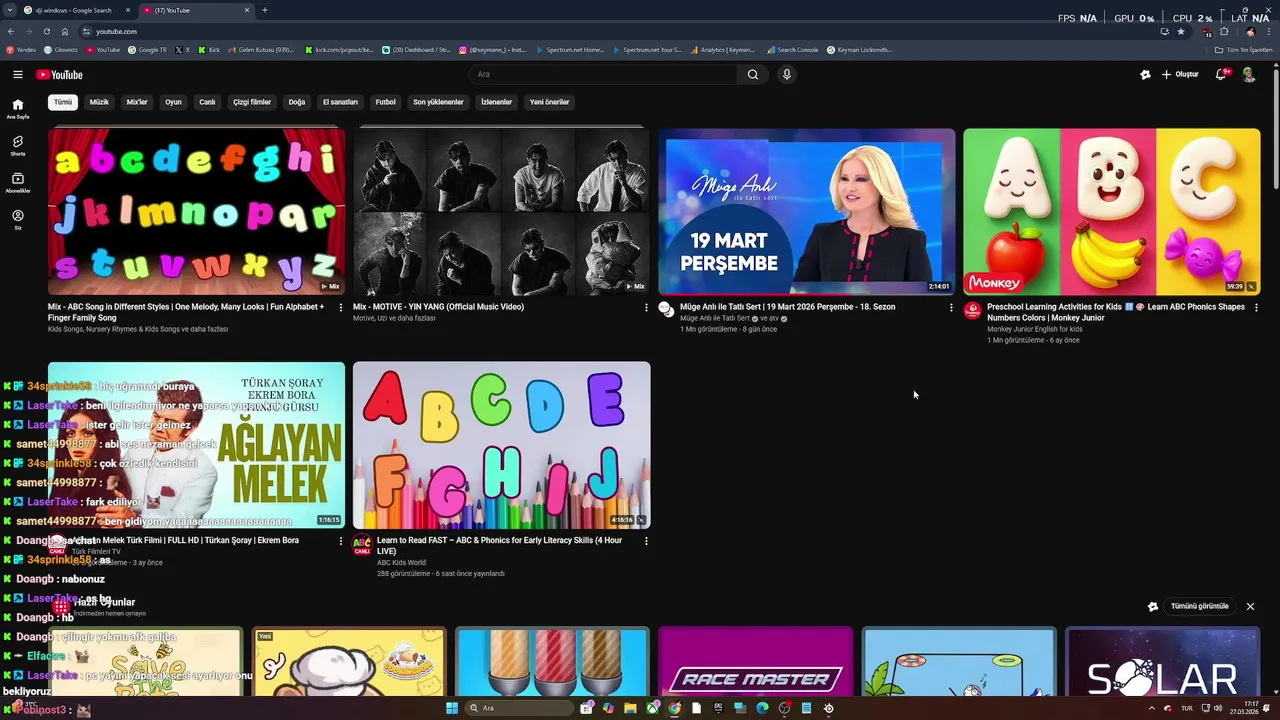The image size is (1280, 720).
Task: Click the Monkey Junior English for kids link
Action: [x=1034, y=329]
